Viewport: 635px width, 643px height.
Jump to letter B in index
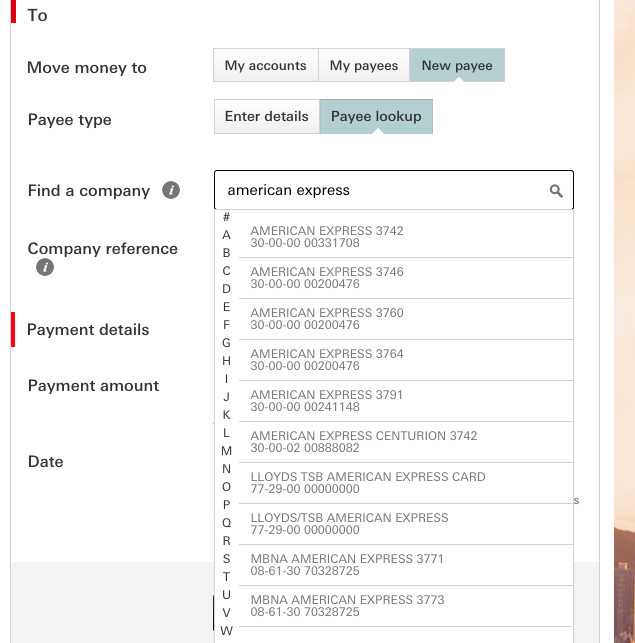(x=226, y=253)
